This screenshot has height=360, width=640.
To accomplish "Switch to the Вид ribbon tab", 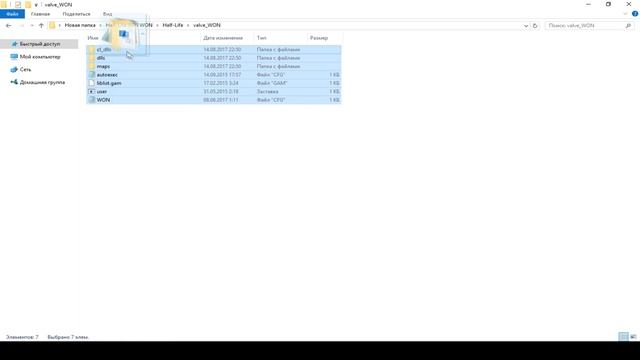I will point(107,14).
